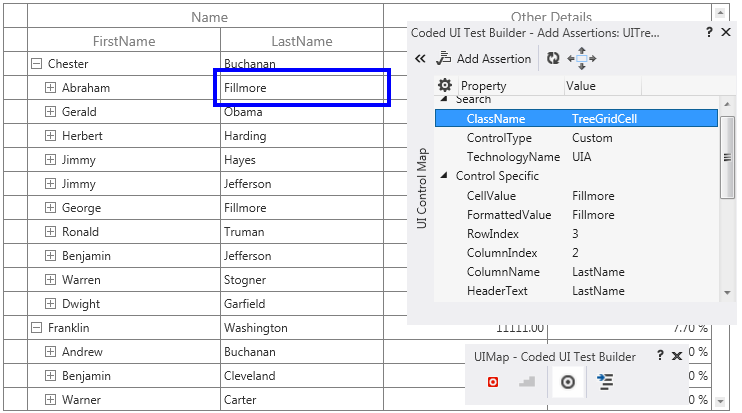
Task: Click the navigation arrows crosshair icon
Action: click(x=582, y=59)
